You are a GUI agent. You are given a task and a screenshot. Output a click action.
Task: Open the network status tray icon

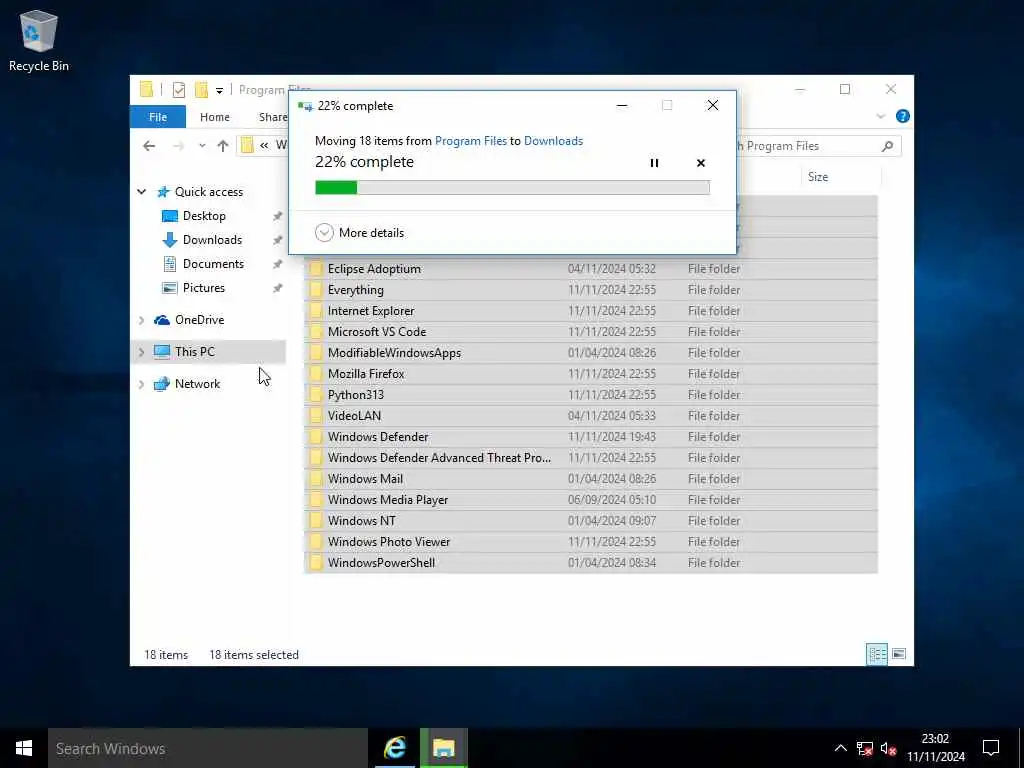[x=865, y=748]
